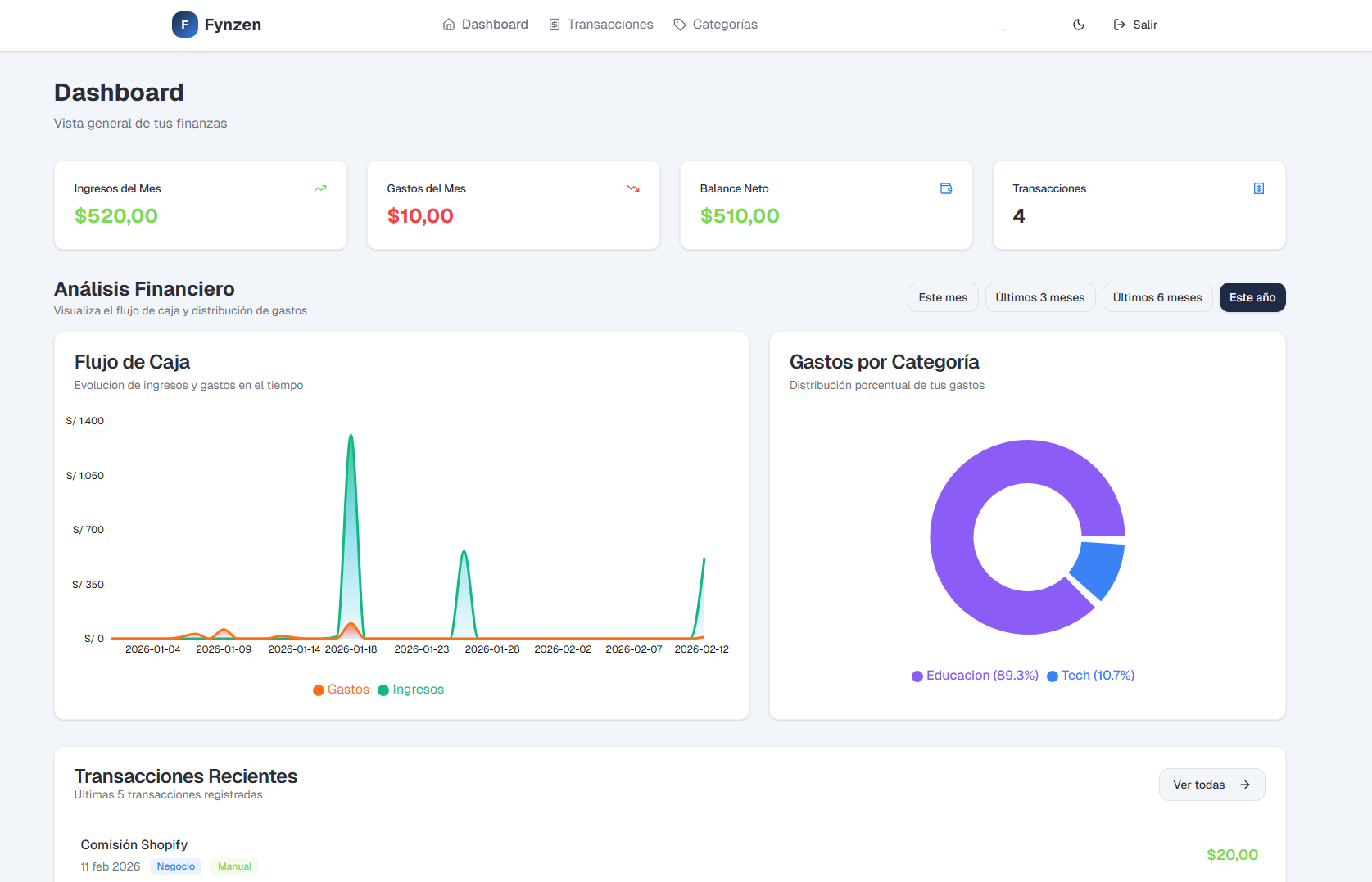1372x882 pixels.
Task: Go to the Categorías page
Action: pos(715,25)
